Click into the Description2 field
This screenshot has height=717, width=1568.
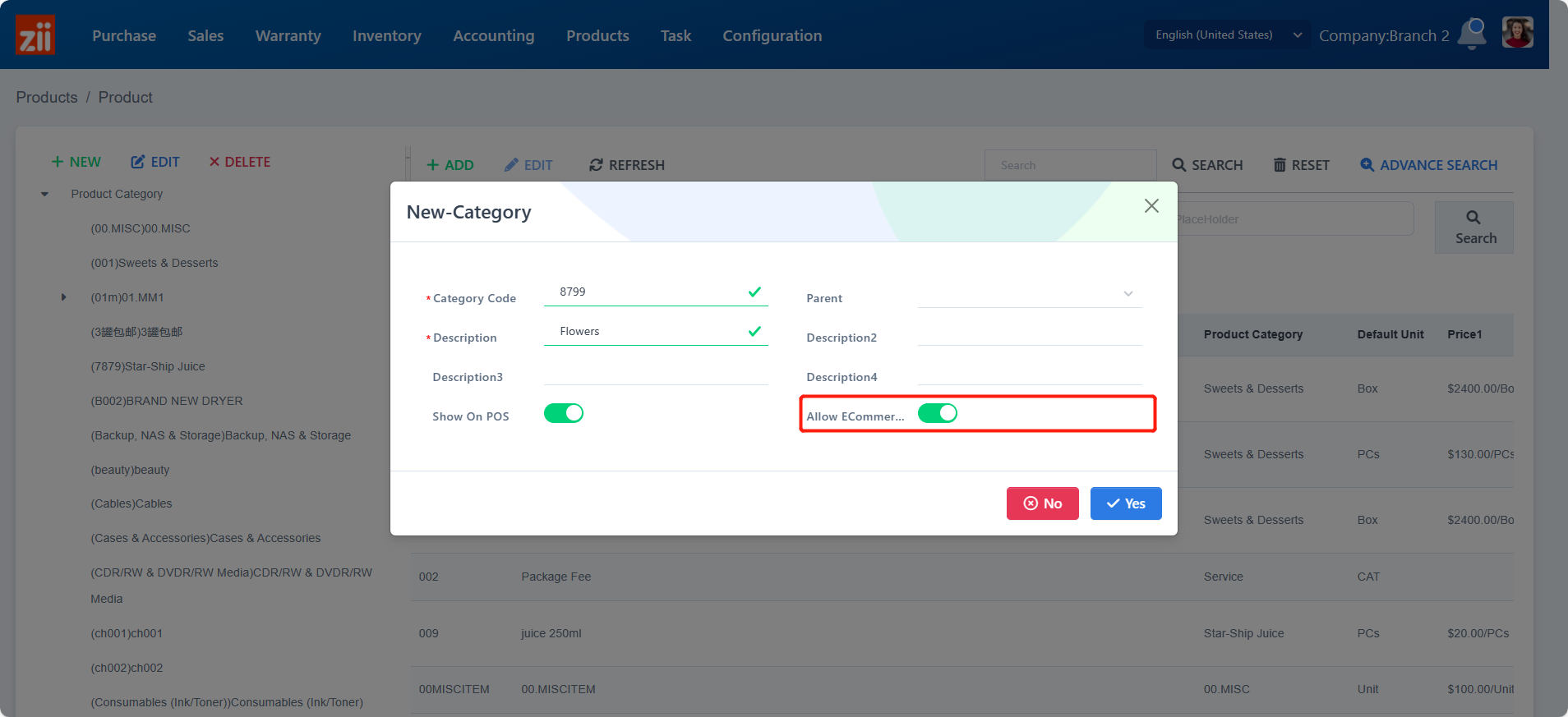pyautogui.click(x=1030, y=334)
